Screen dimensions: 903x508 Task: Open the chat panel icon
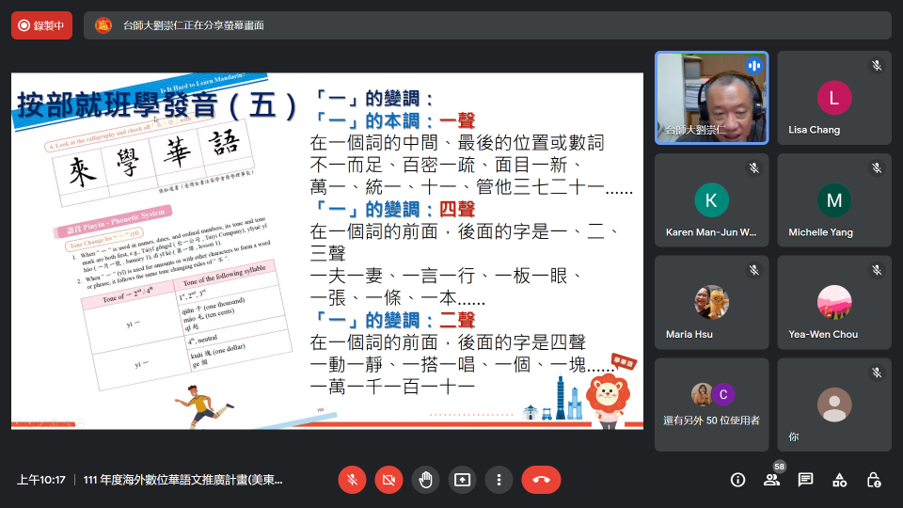806,480
